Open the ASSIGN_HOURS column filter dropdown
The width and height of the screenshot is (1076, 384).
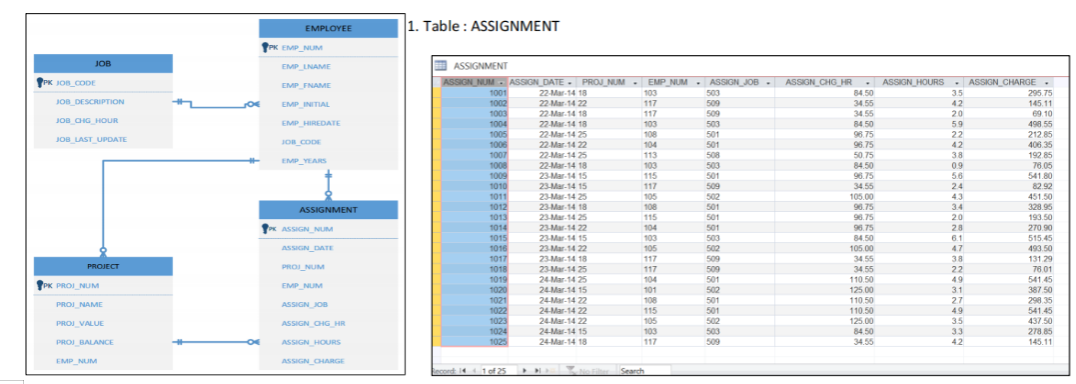(x=956, y=83)
